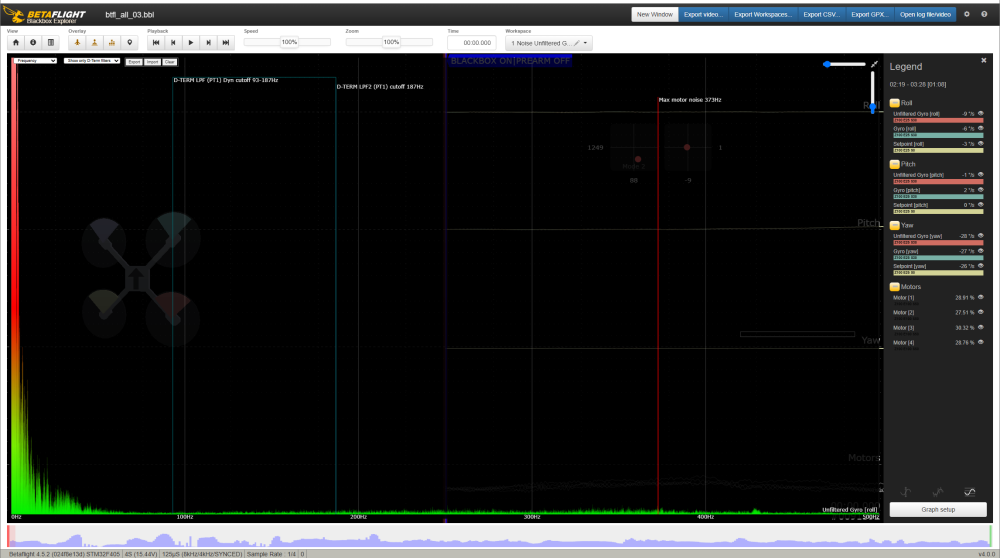Open the help question mark icon
Screen dimensions: 1000x558
pyautogui.click(x=984, y=14)
